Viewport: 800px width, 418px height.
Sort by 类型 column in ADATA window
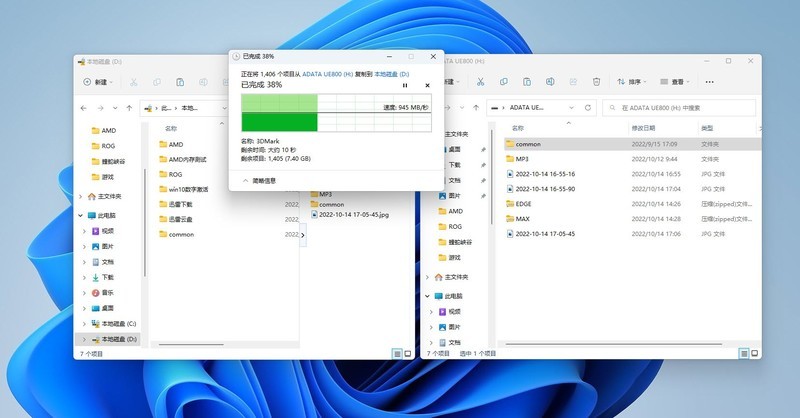click(707, 128)
